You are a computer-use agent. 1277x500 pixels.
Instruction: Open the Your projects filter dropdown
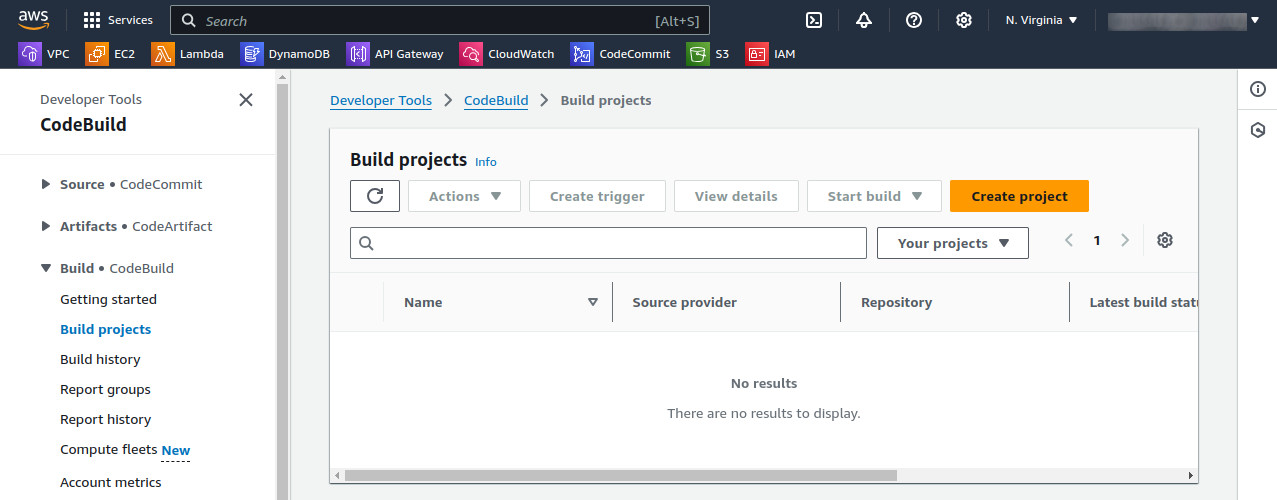[x=952, y=243]
